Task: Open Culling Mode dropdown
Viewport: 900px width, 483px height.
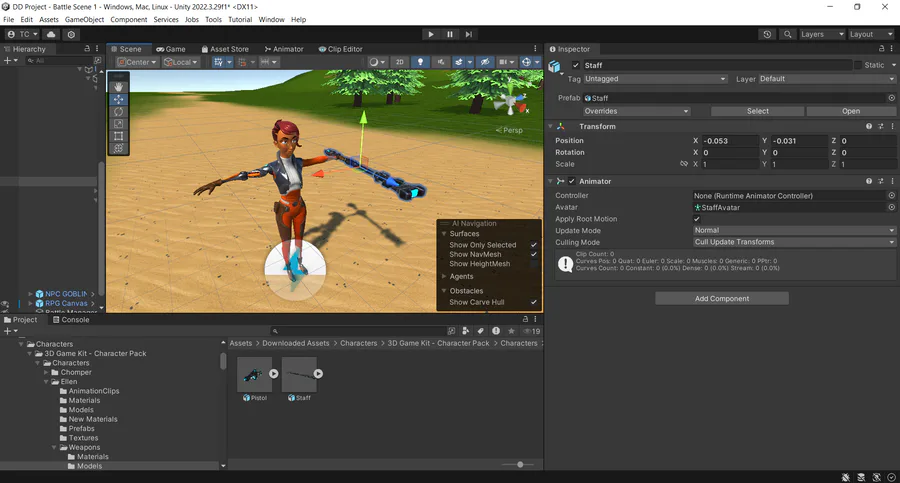Action: click(x=794, y=242)
